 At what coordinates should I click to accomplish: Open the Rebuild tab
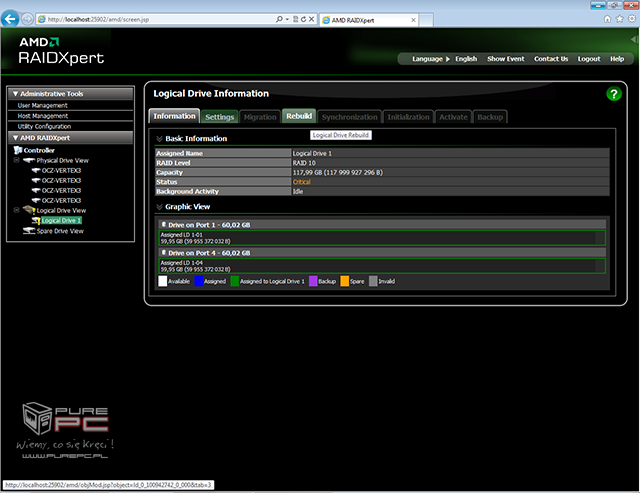299,116
